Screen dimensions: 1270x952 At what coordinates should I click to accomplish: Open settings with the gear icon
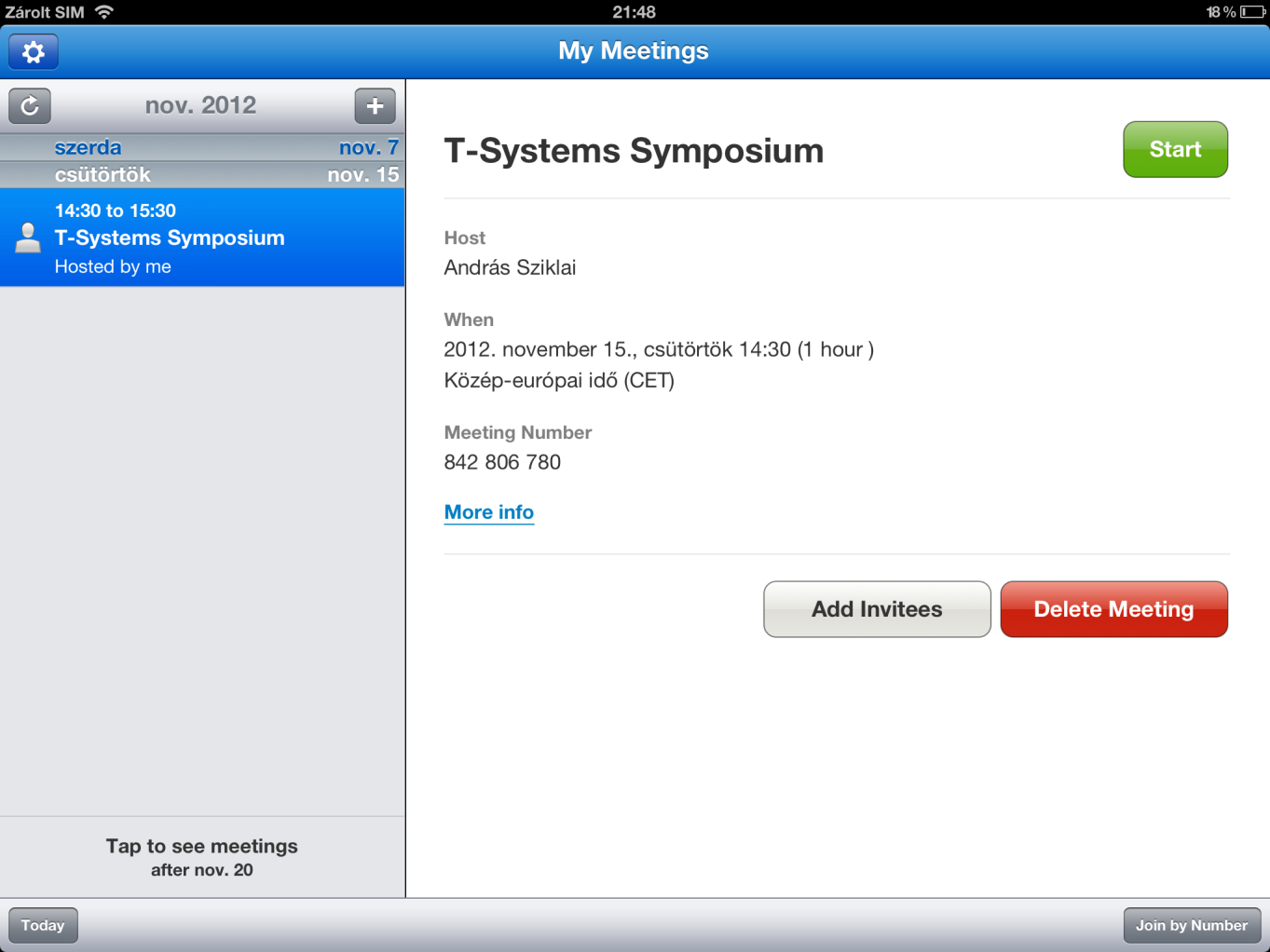point(34,52)
